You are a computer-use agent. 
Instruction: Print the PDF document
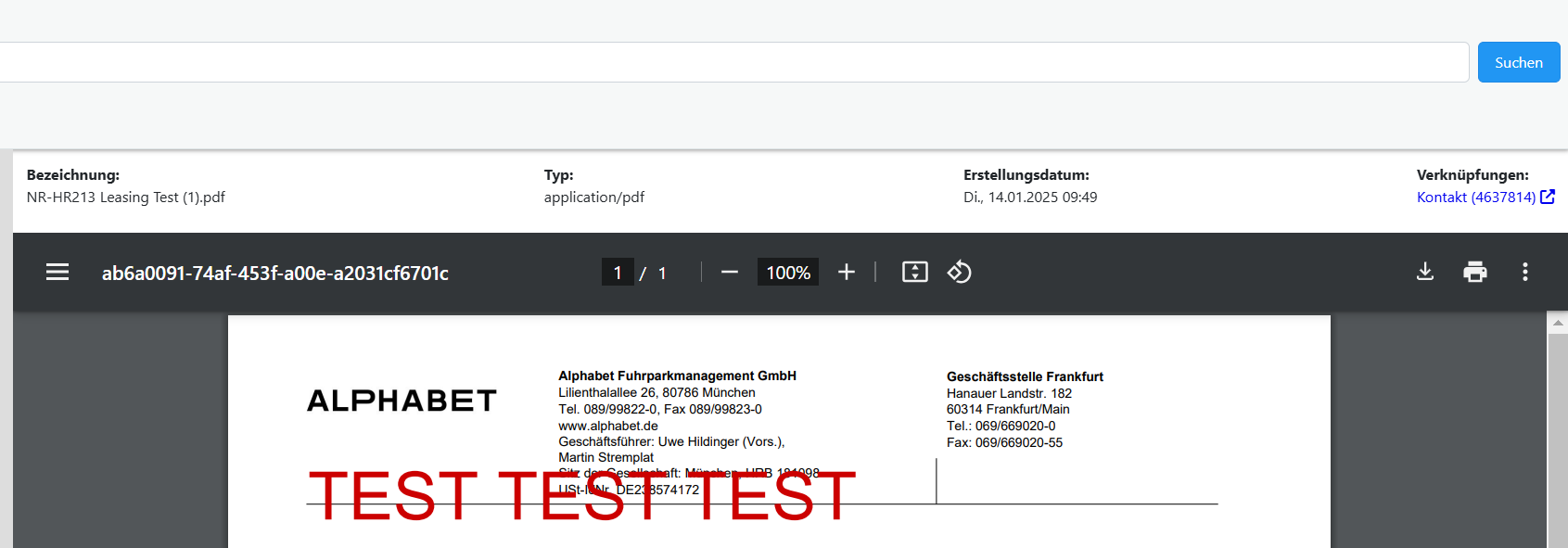coord(1474,272)
